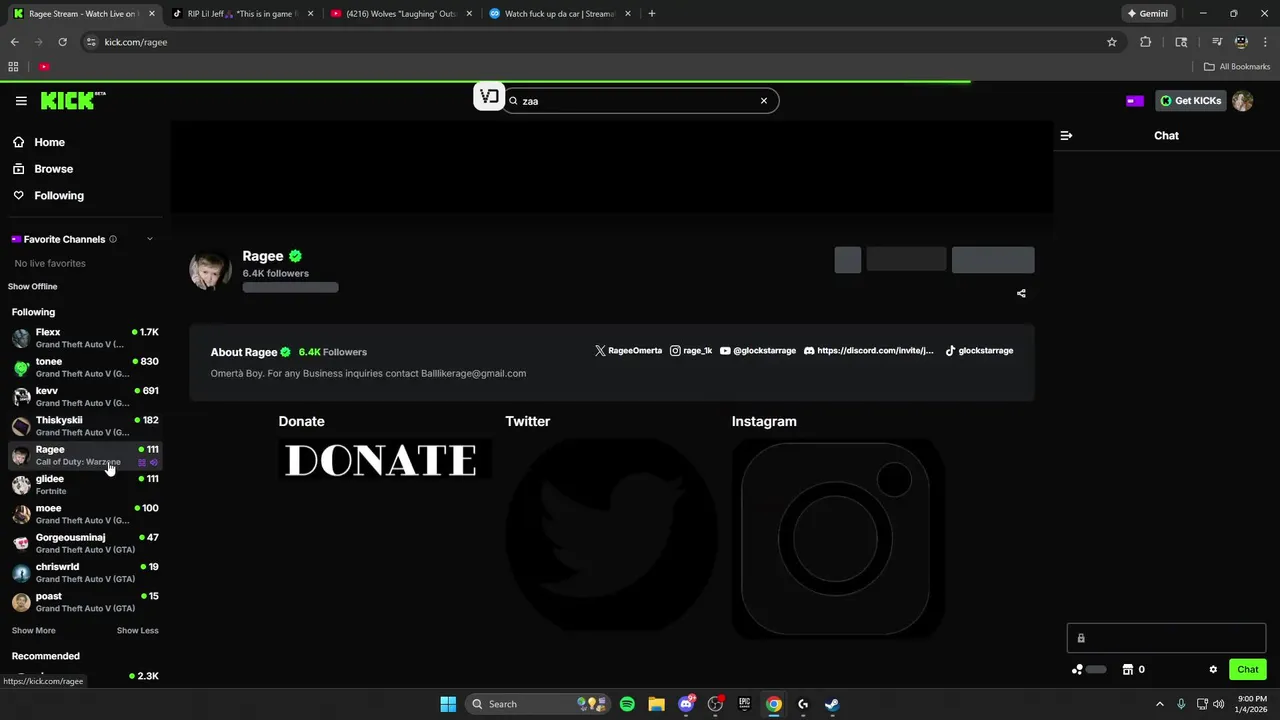Open glockstarrage TikTok link
Screen dimensions: 1280x720
point(979,351)
